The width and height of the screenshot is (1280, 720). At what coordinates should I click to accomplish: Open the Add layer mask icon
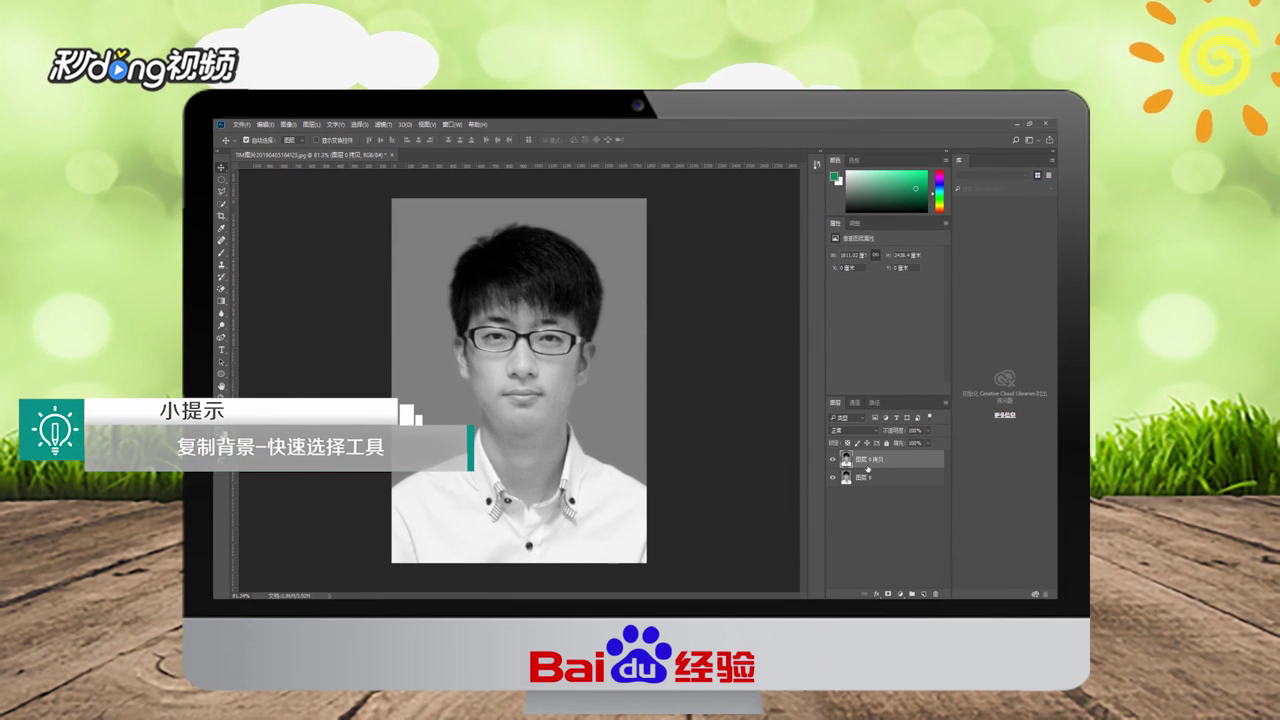887,594
